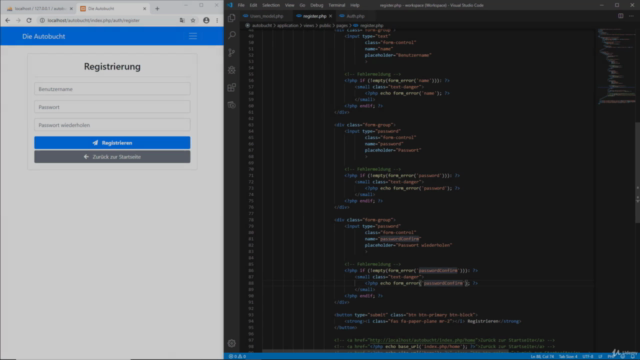Screen dimensions: 640x360
Task: Open the Remote Explorer activity bar icon
Action: point(232,105)
